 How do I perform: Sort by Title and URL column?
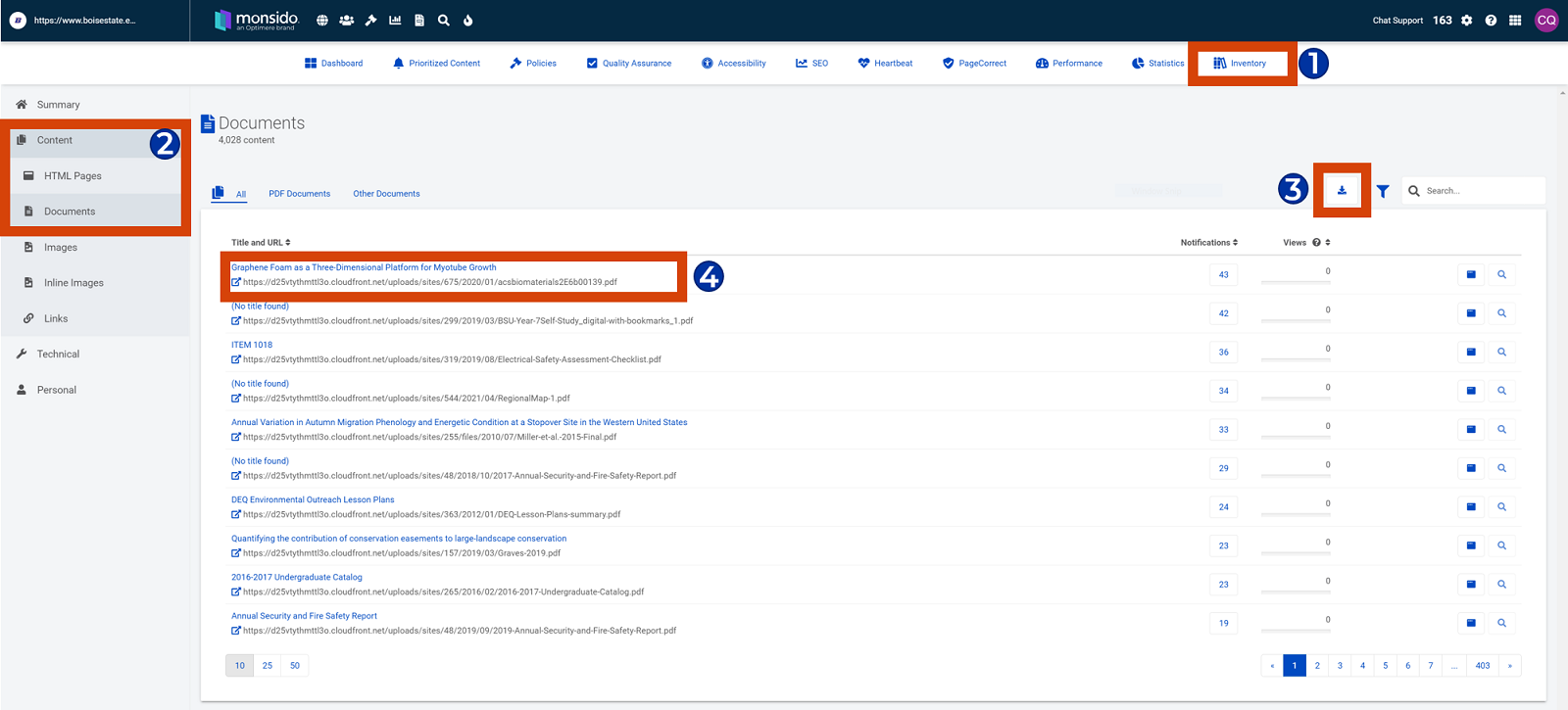tap(261, 243)
